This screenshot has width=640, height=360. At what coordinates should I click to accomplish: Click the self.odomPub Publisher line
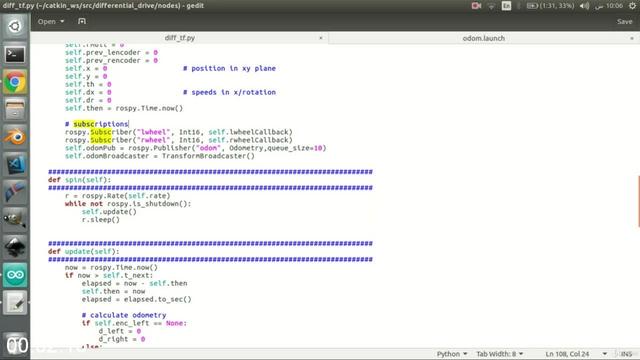(196, 148)
